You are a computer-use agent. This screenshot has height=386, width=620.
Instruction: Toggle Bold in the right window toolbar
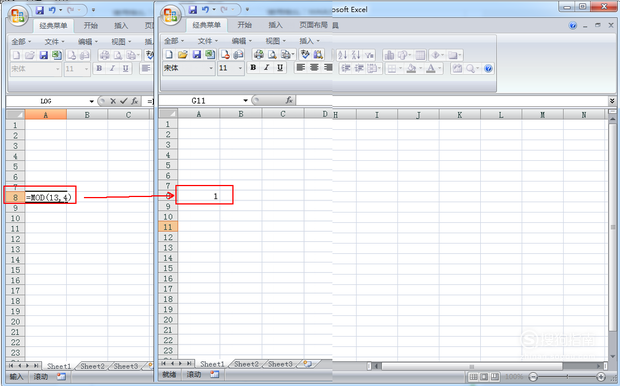[253, 68]
